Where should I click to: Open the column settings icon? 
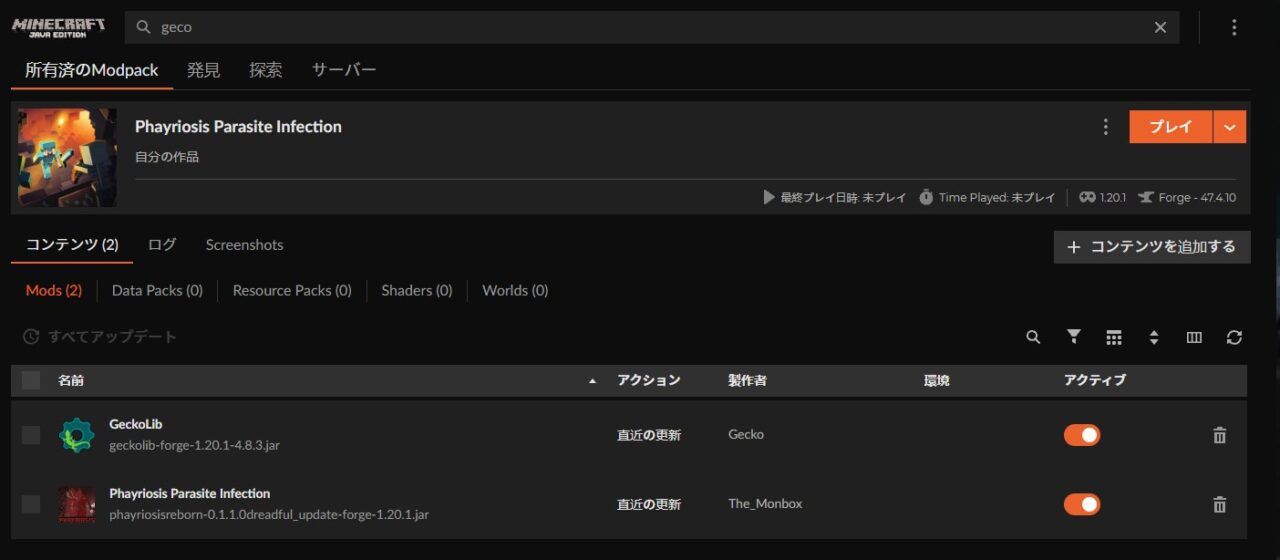point(1194,338)
